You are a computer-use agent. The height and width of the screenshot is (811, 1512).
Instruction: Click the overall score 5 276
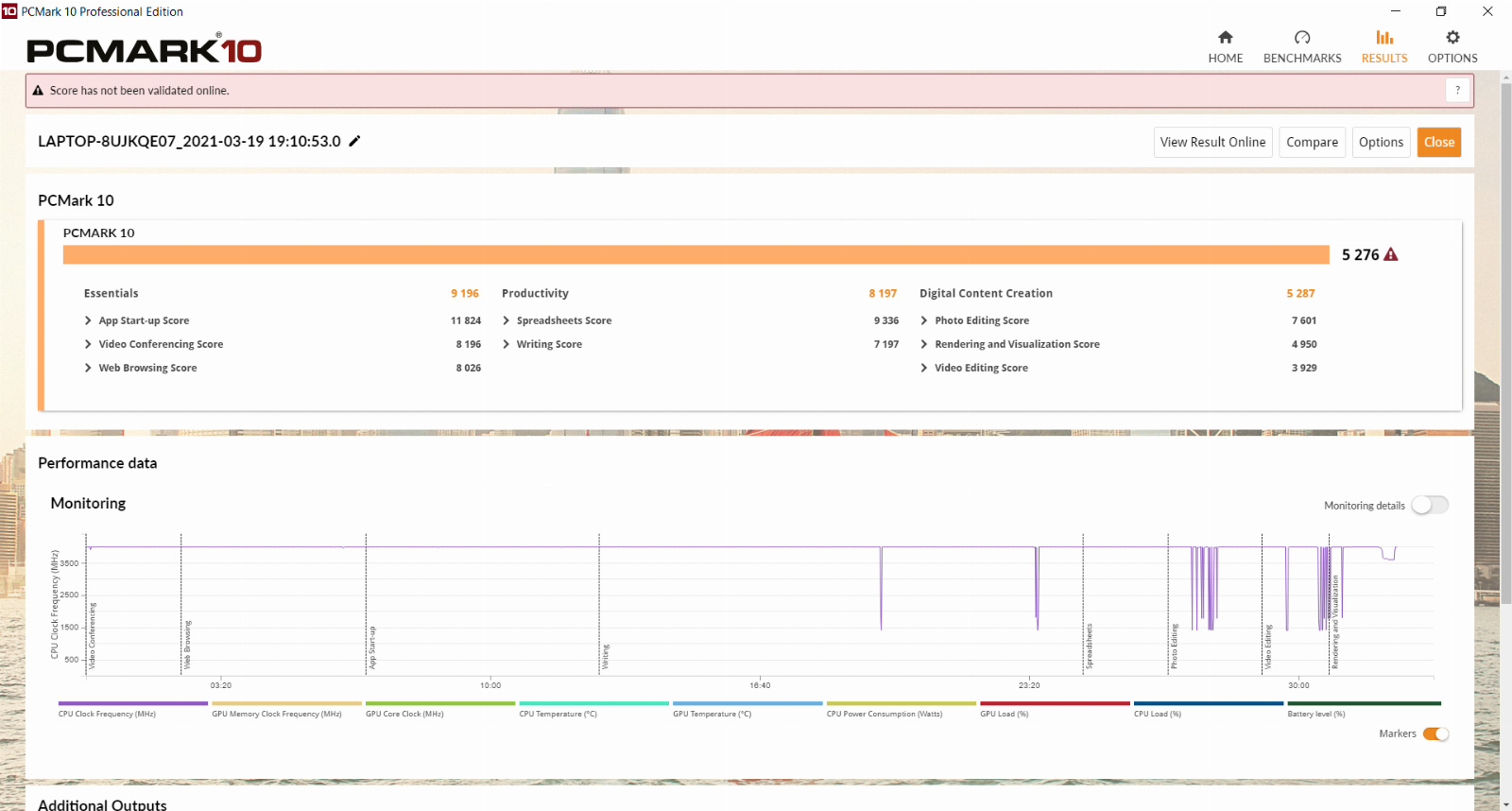tap(1360, 254)
